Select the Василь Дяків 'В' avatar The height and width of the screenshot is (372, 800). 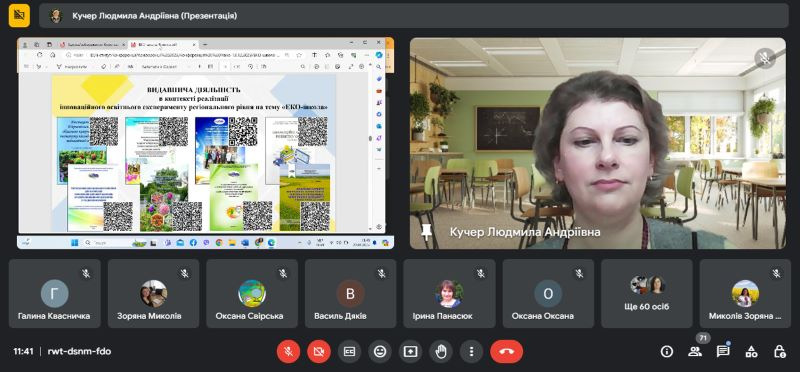tap(351, 293)
